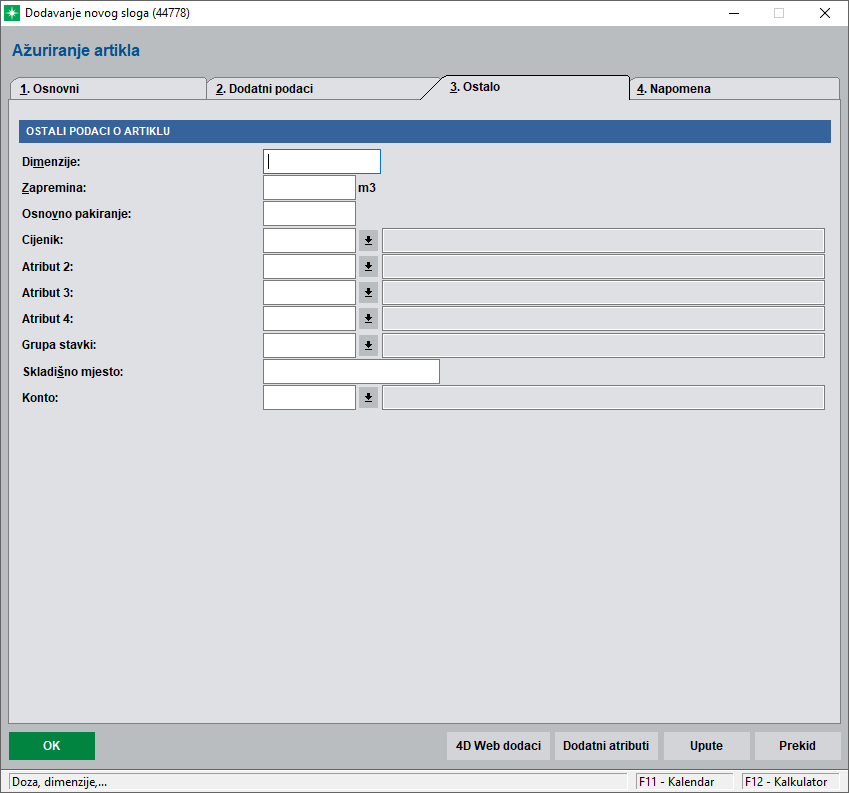Open Dodatni atributi

[x=606, y=746]
